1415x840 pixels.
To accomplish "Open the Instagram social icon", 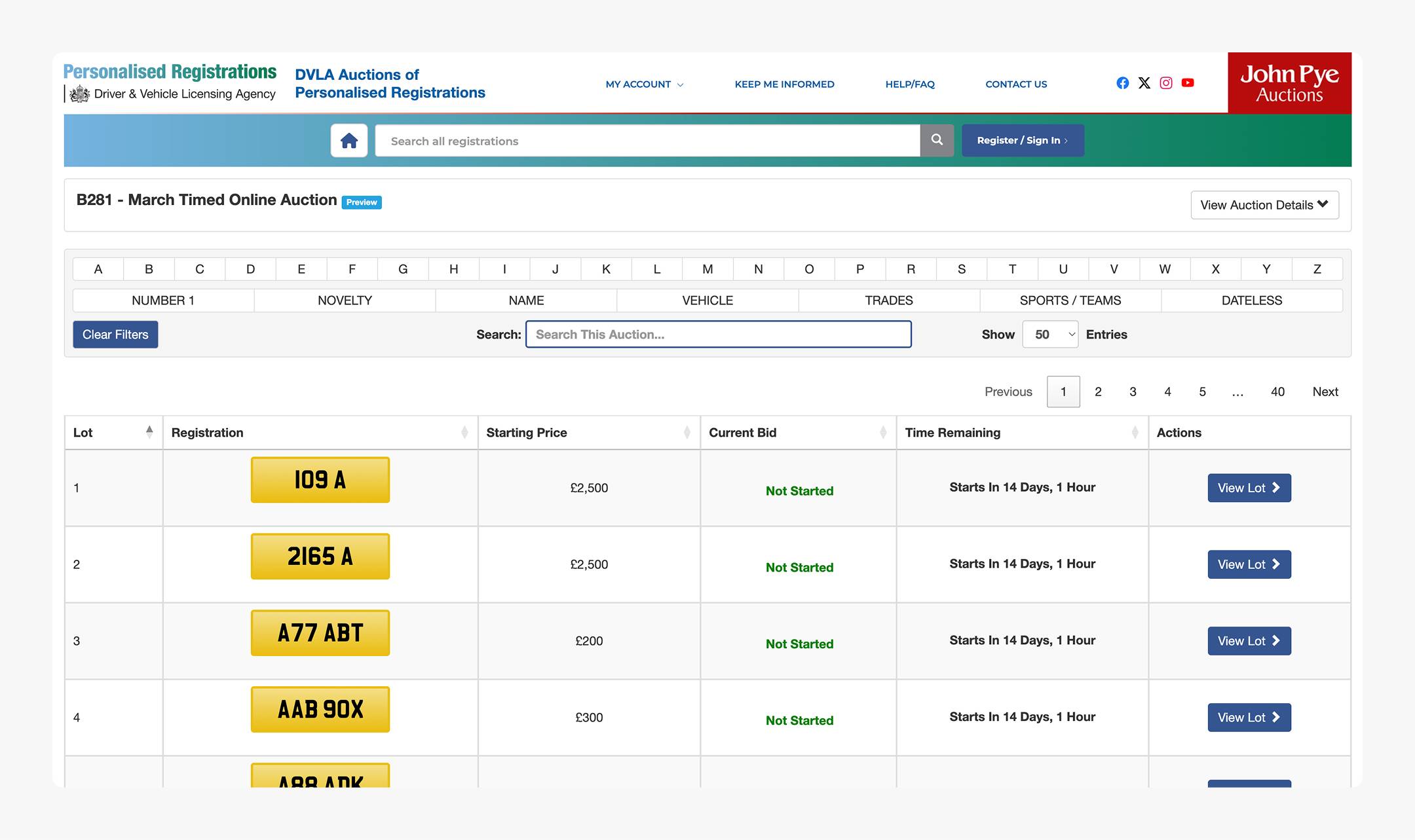I will [x=1165, y=83].
